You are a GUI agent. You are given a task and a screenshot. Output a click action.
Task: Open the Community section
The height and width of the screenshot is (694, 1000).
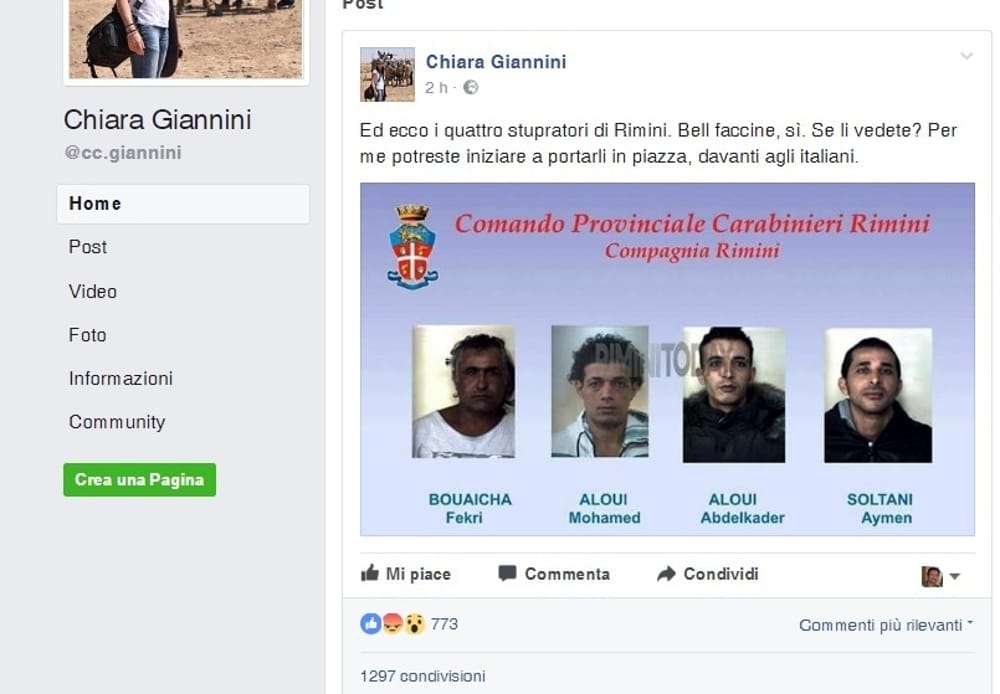coord(117,422)
